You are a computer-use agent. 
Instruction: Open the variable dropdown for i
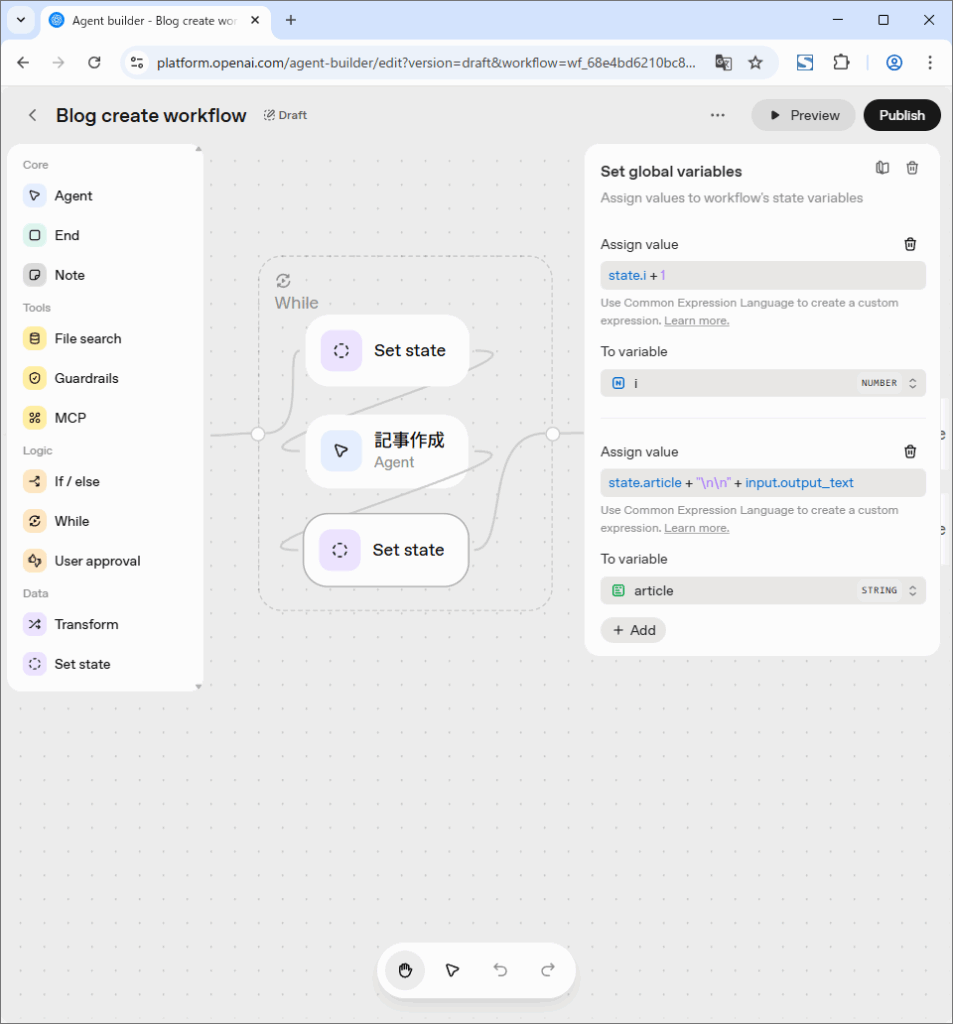point(762,383)
